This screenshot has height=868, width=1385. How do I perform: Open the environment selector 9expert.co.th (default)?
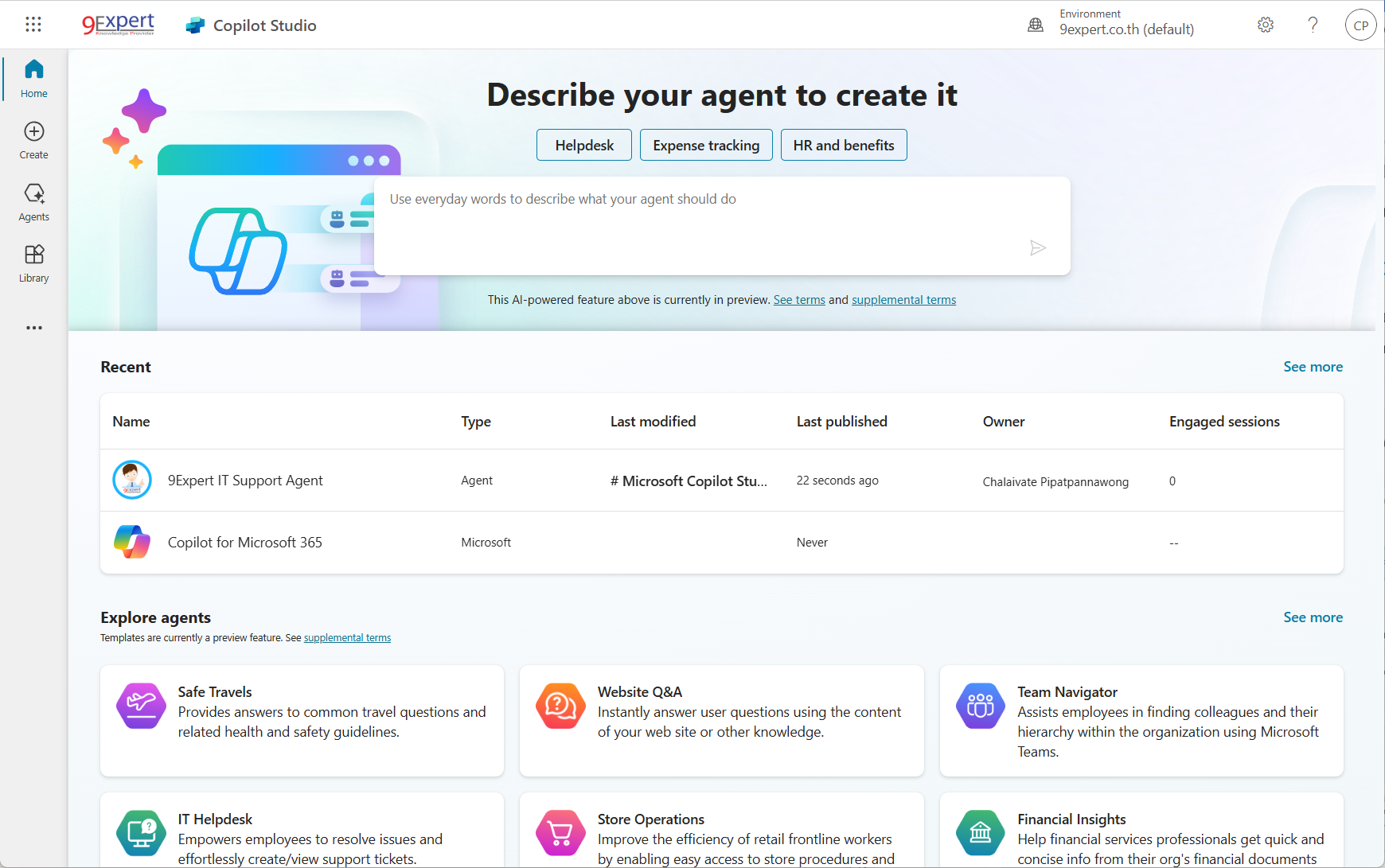point(1126,29)
